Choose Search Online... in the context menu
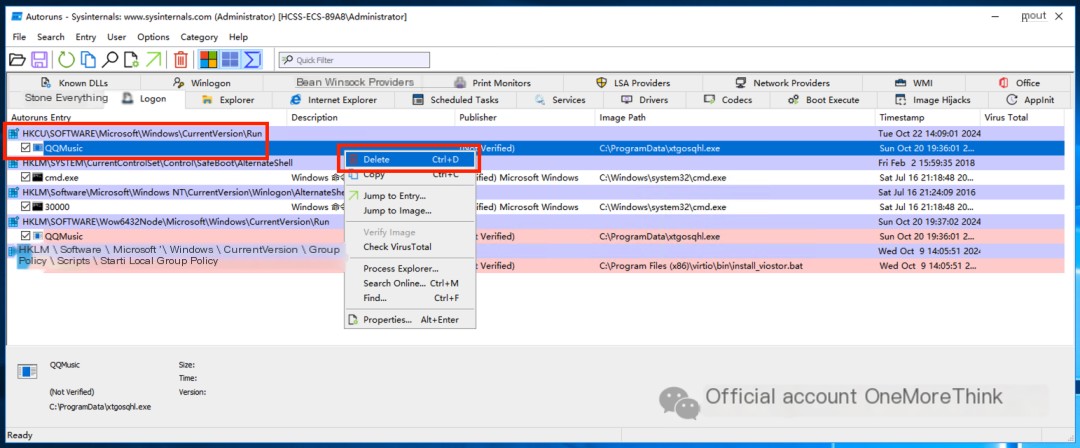 click(x=410, y=283)
